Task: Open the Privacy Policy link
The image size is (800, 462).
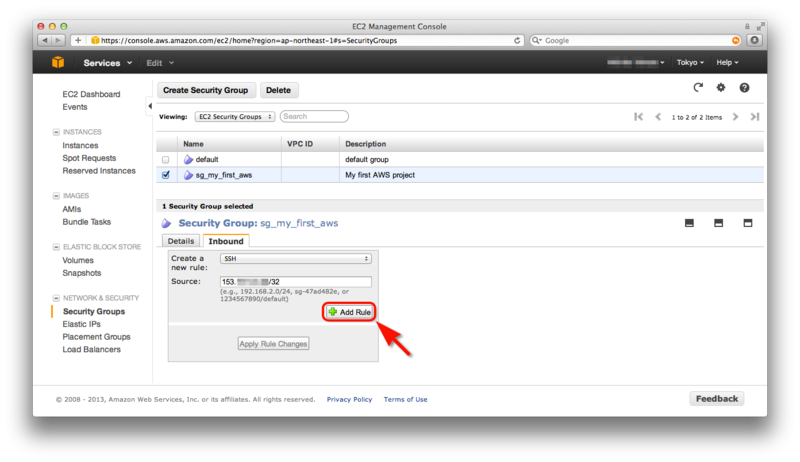Action: click(x=349, y=399)
